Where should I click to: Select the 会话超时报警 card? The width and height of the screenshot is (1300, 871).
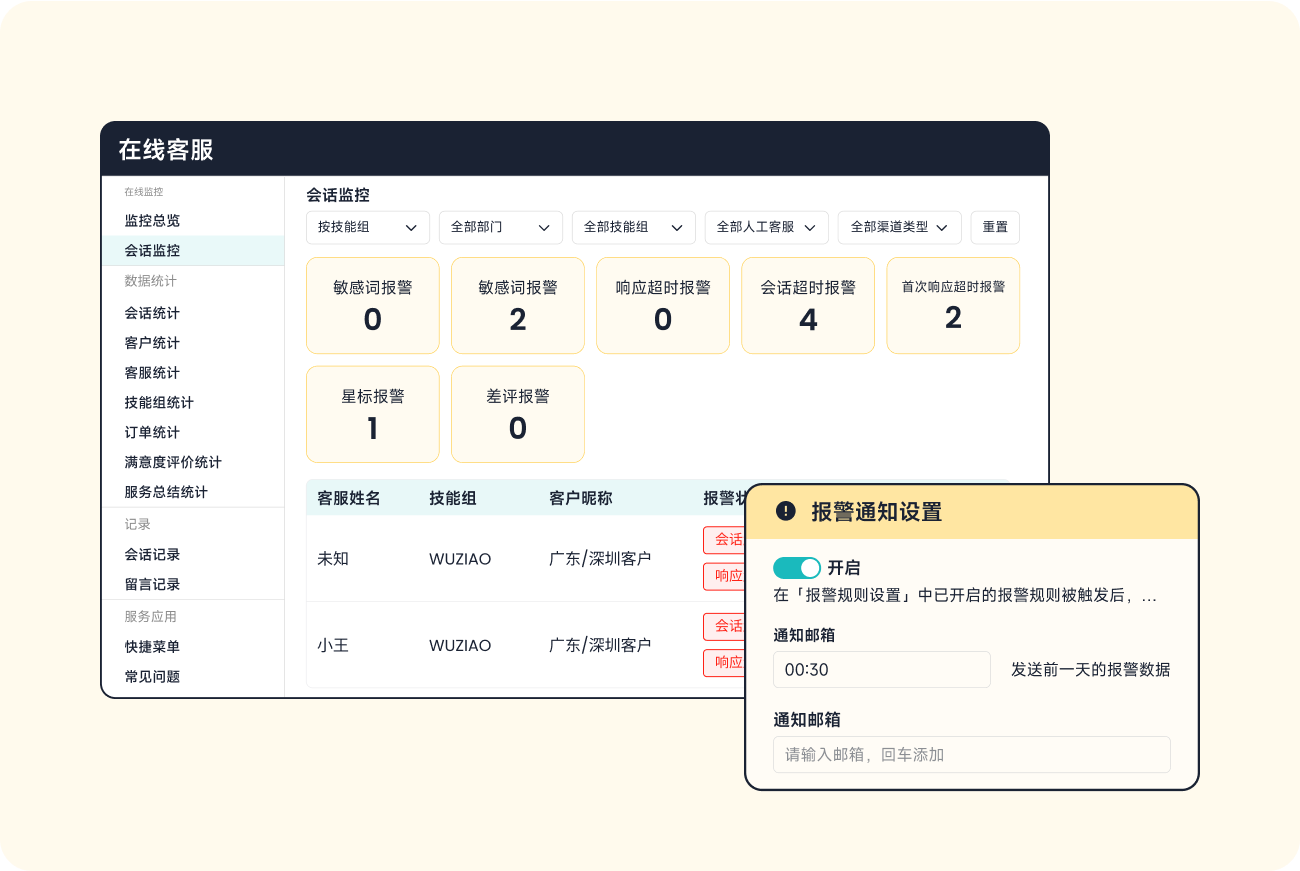(808, 305)
